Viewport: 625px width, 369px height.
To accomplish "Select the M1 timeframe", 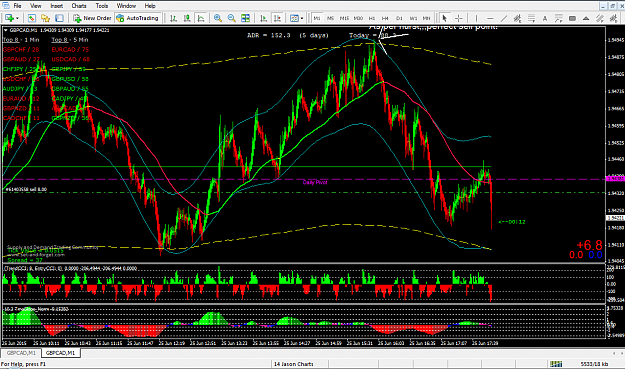I will (317, 18).
